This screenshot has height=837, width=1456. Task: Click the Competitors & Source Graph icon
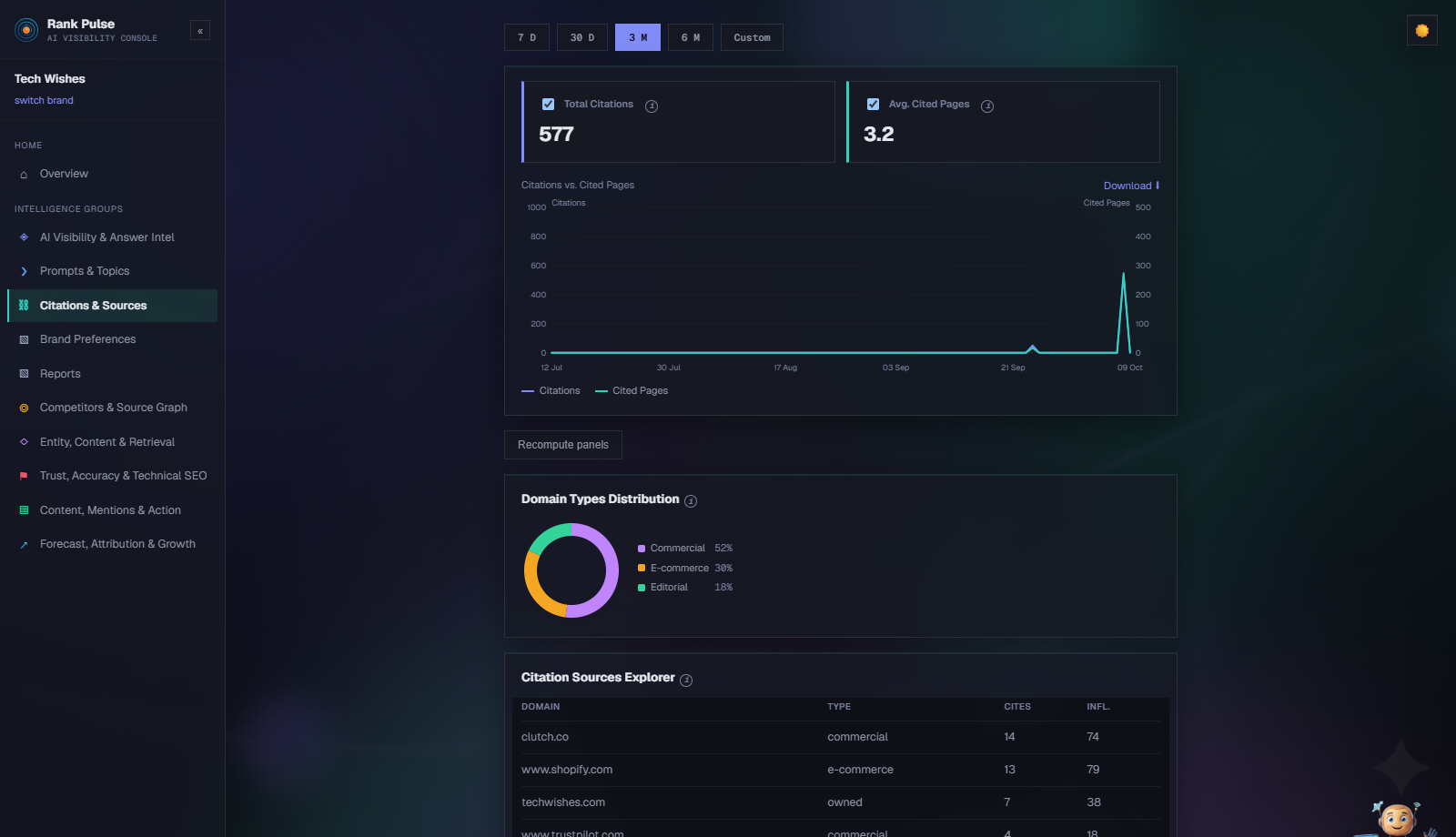pos(24,408)
